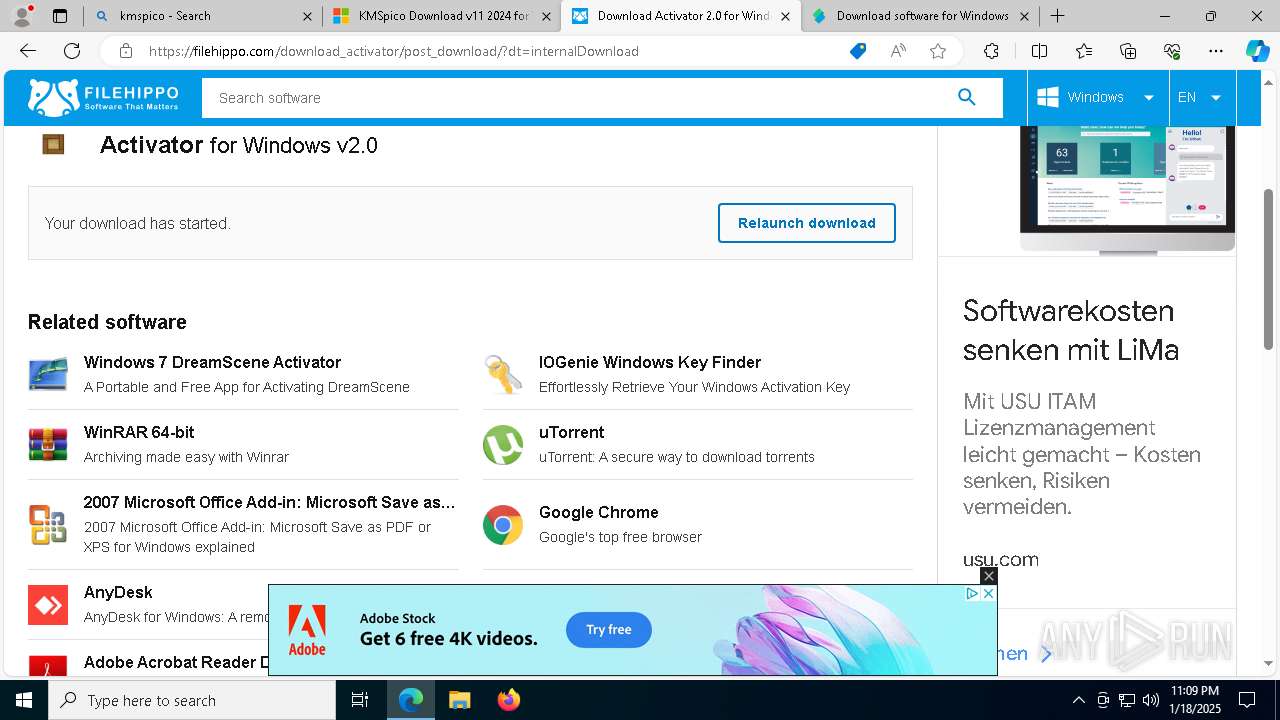
Task: Open the IOGenie Windows Key Finder link
Action: [650, 362]
